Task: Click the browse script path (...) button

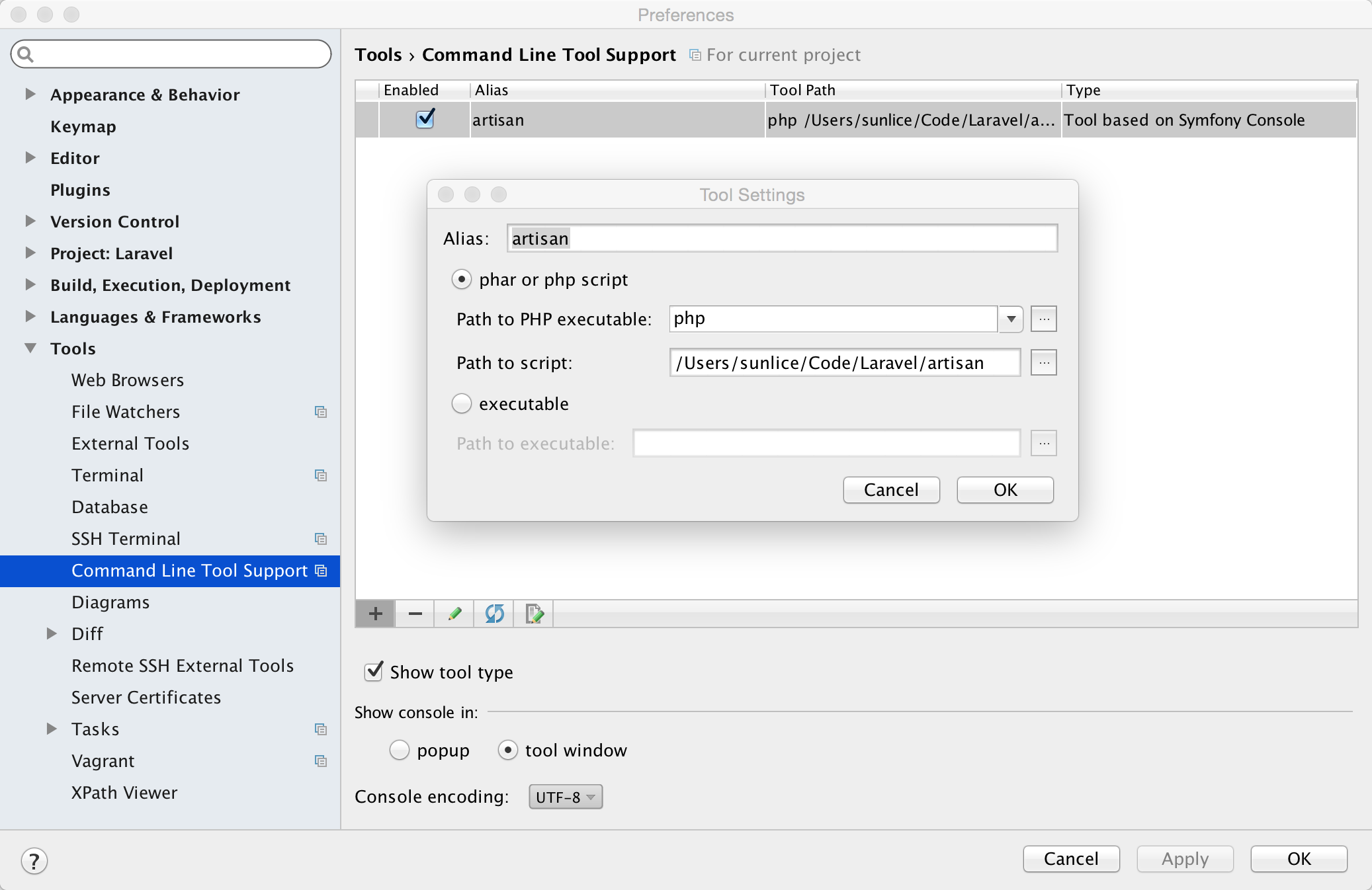Action: 1043,362
